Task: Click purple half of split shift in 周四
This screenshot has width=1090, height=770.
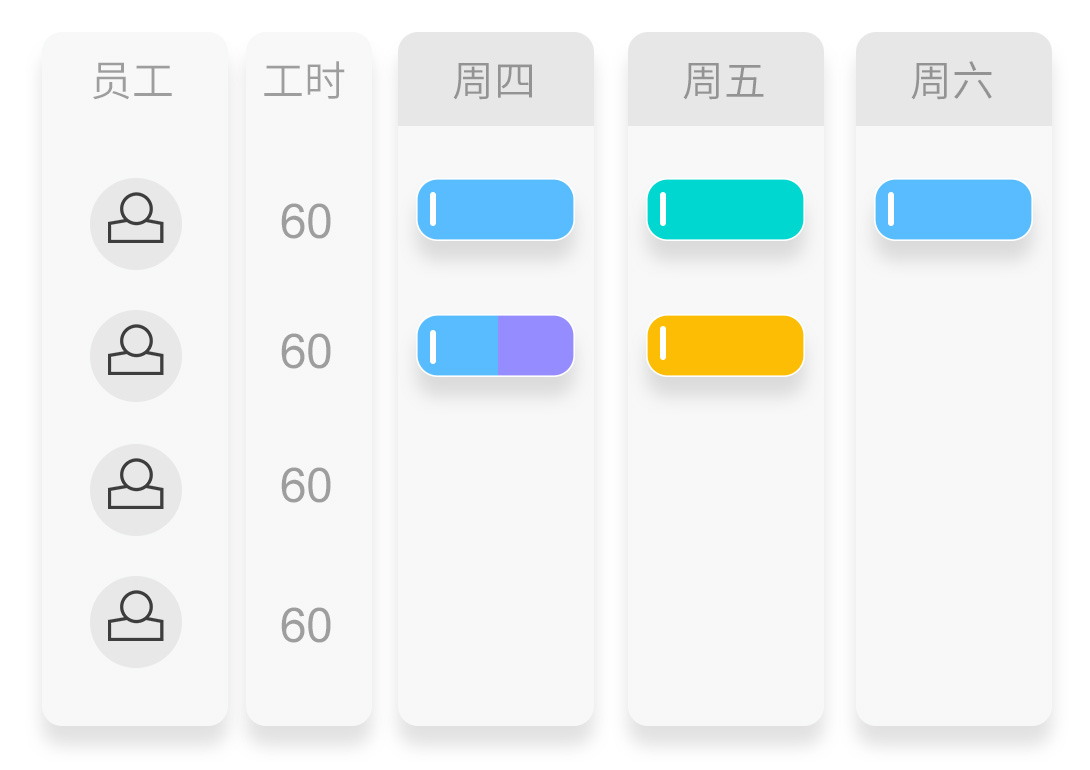Action: point(536,346)
